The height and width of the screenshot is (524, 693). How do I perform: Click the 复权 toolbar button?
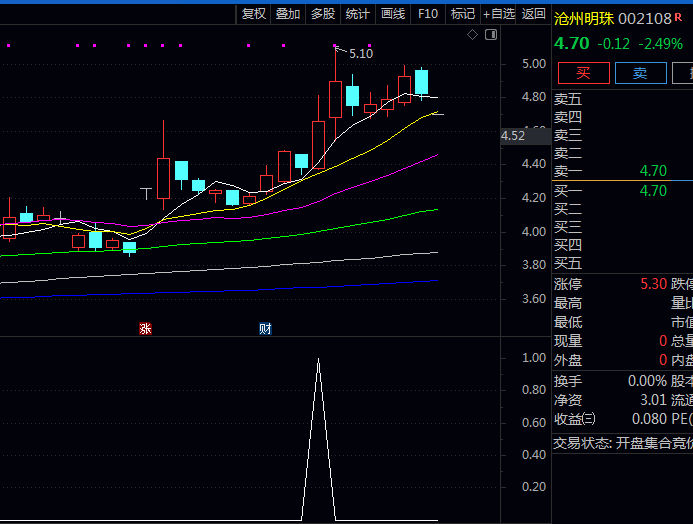coord(253,14)
